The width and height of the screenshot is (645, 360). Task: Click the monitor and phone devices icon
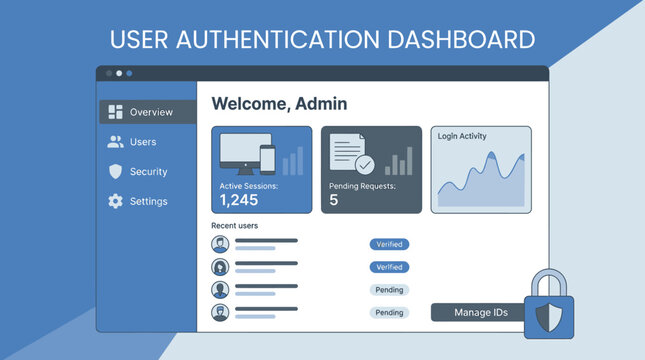click(x=247, y=154)
